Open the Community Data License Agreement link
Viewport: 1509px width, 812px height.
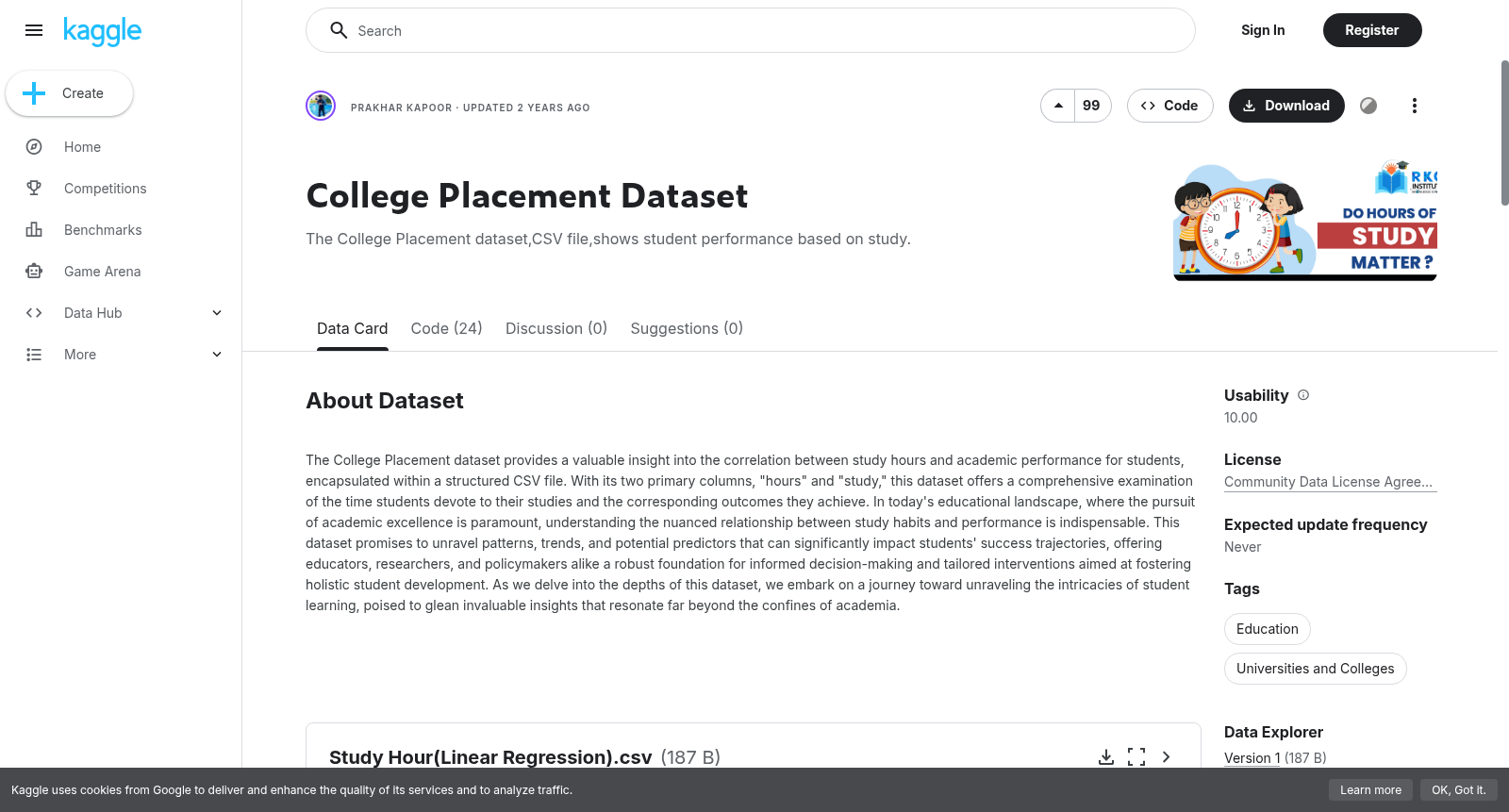coord(1330,482)
